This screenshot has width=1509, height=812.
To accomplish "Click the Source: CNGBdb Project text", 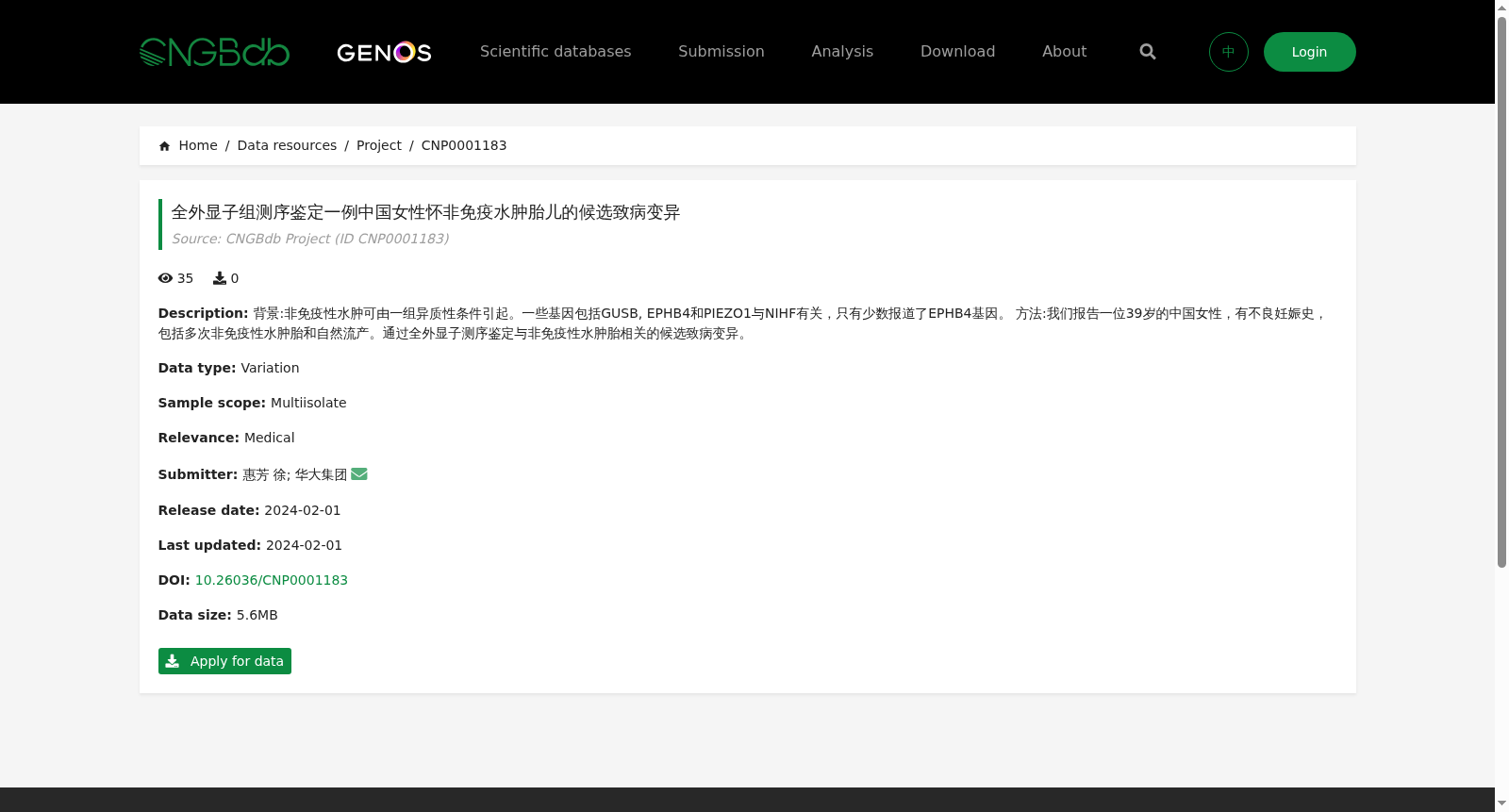I will [x=310, y=239].
